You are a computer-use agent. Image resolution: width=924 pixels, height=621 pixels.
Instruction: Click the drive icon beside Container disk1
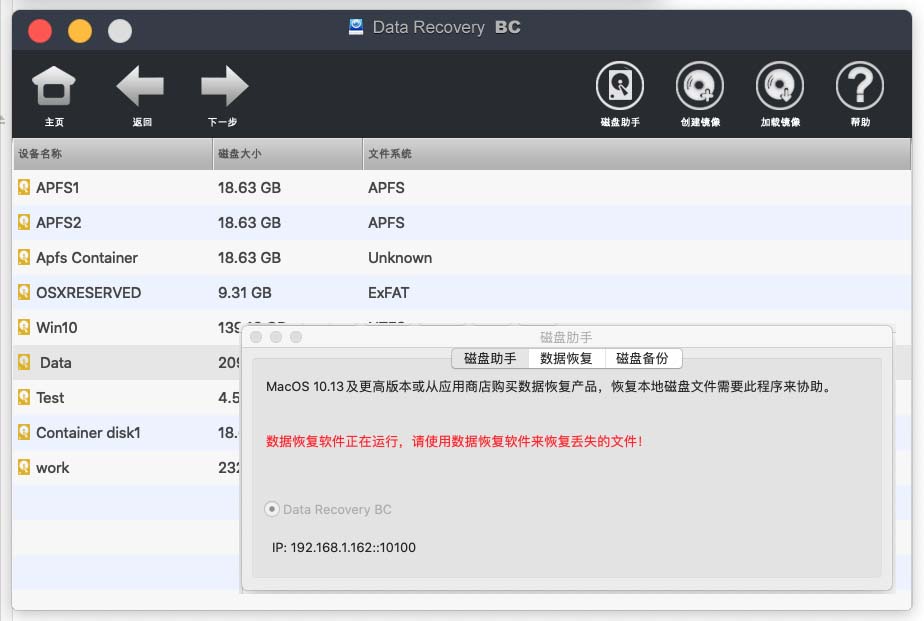click(24, 432)
